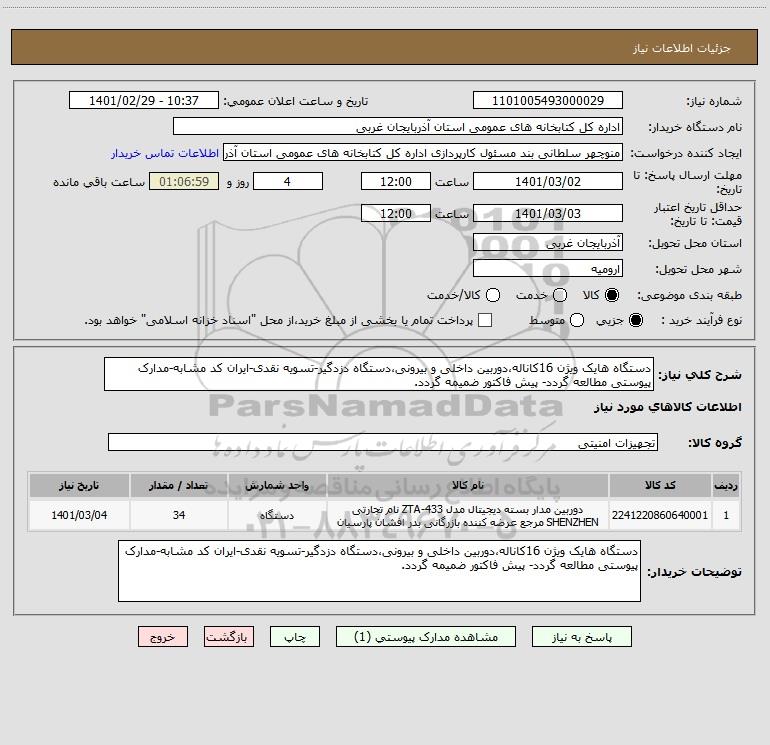The height and width of the screenshot is (745, 770).
Task: Click the need date cell 1401/03/04
Action: point(79,515)
